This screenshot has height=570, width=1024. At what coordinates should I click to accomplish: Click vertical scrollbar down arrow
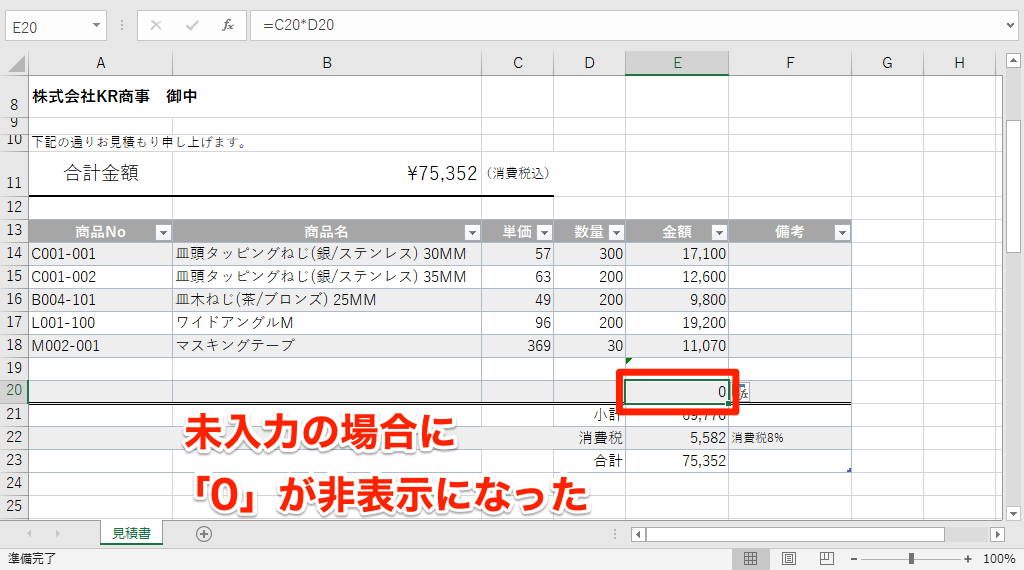point(1013,513)
